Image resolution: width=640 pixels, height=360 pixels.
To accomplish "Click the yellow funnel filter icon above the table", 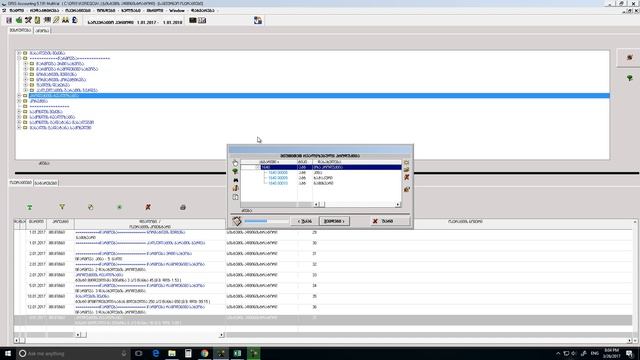I will 62,207.
